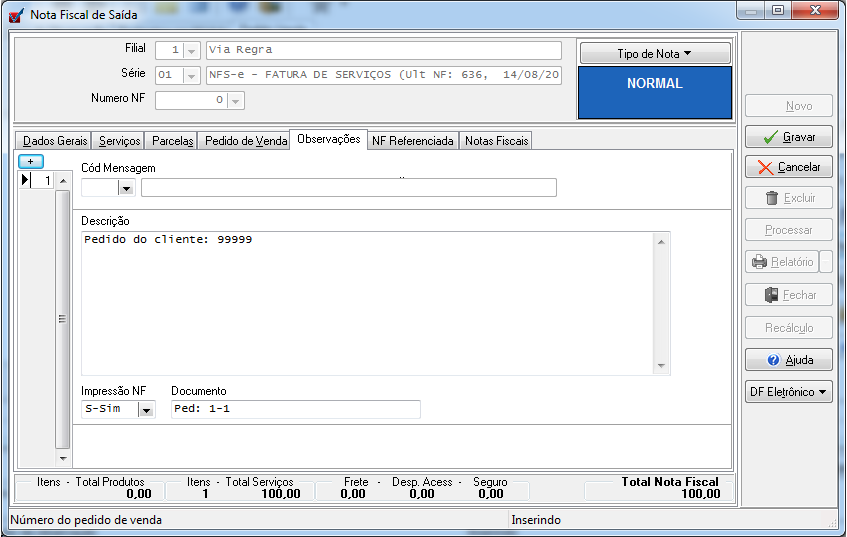Open the Serviços tab
This screenshot has height=537, width=847.
tap(120, 142)
